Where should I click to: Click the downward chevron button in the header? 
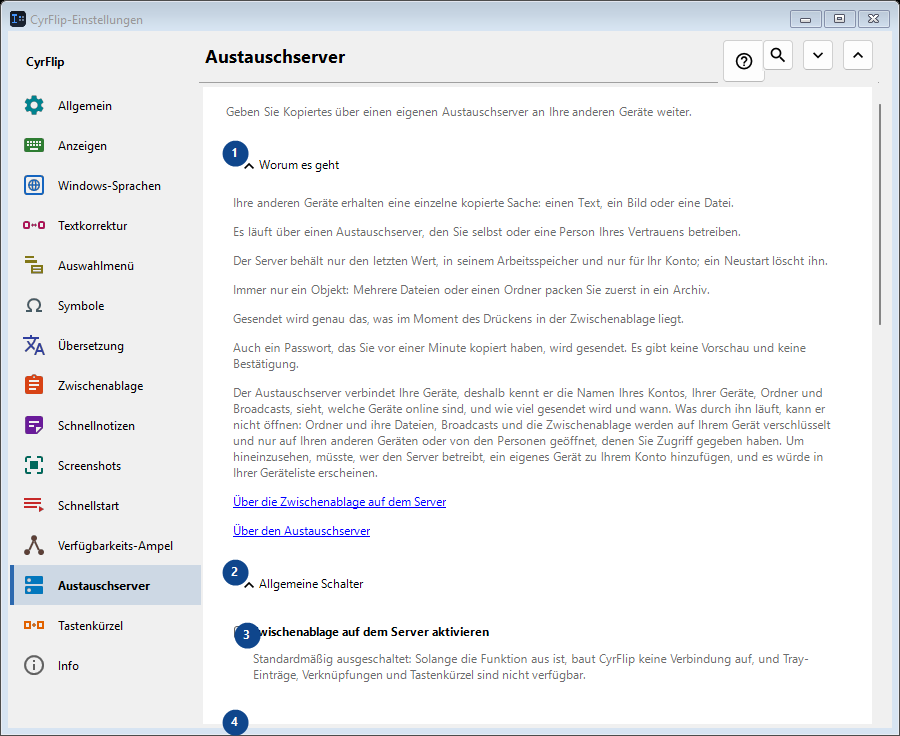[818, 55]
